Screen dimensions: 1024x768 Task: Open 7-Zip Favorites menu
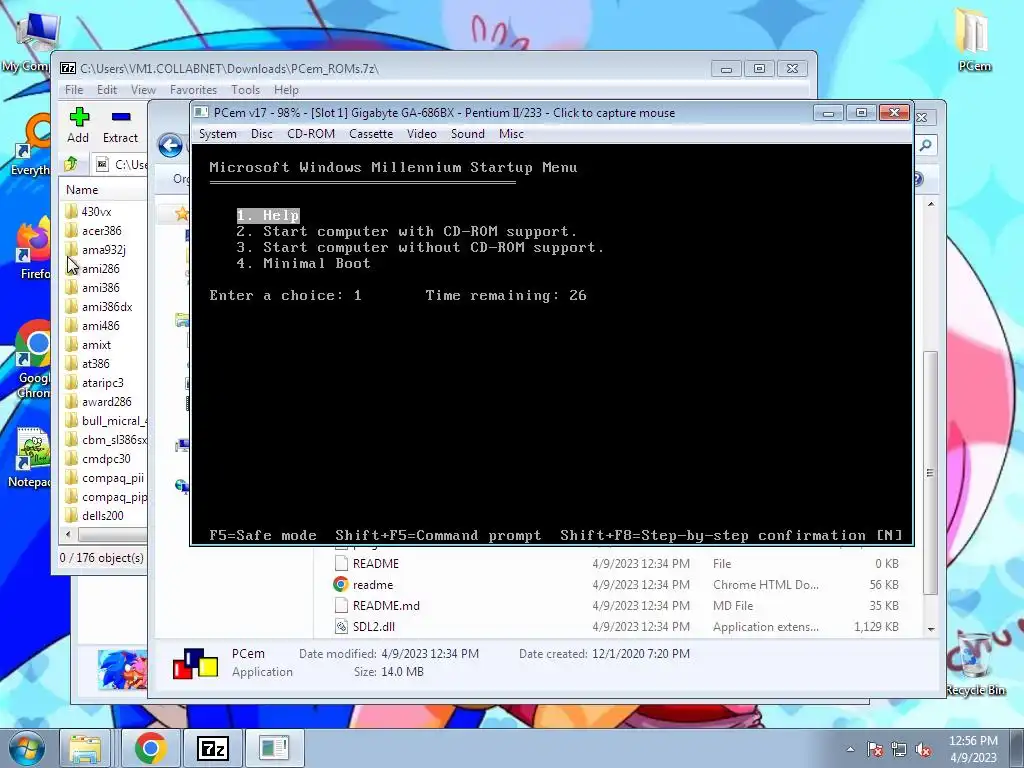click(x=193, y=89)
